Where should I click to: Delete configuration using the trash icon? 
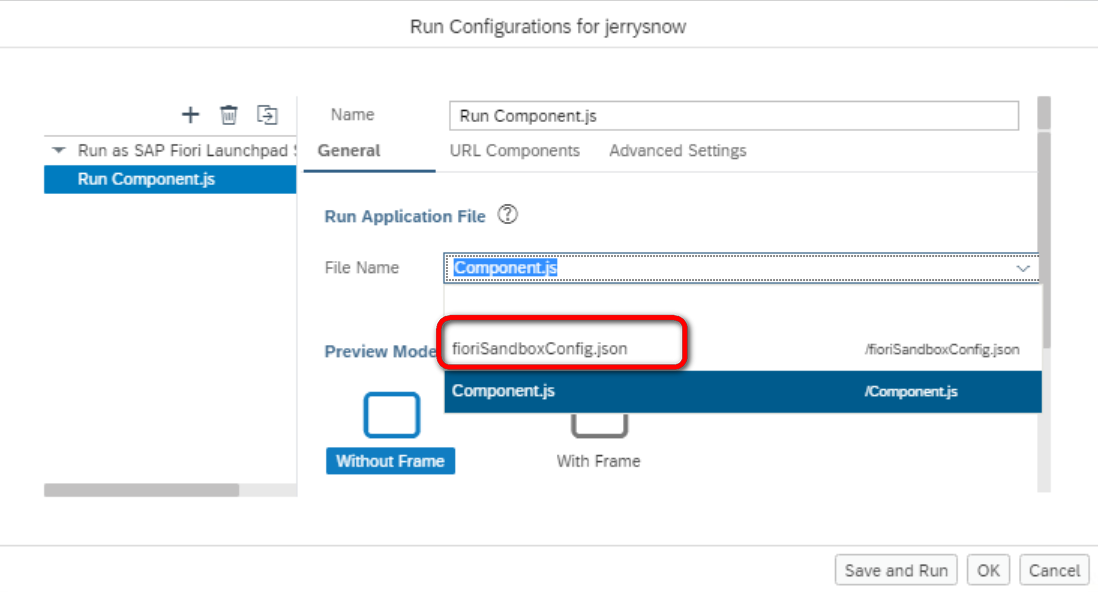[x=229, y=114]
